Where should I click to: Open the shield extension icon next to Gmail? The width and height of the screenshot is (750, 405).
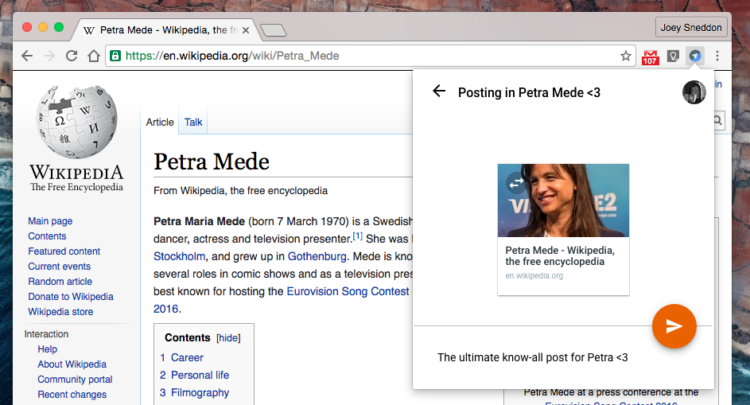click(673, 56)
